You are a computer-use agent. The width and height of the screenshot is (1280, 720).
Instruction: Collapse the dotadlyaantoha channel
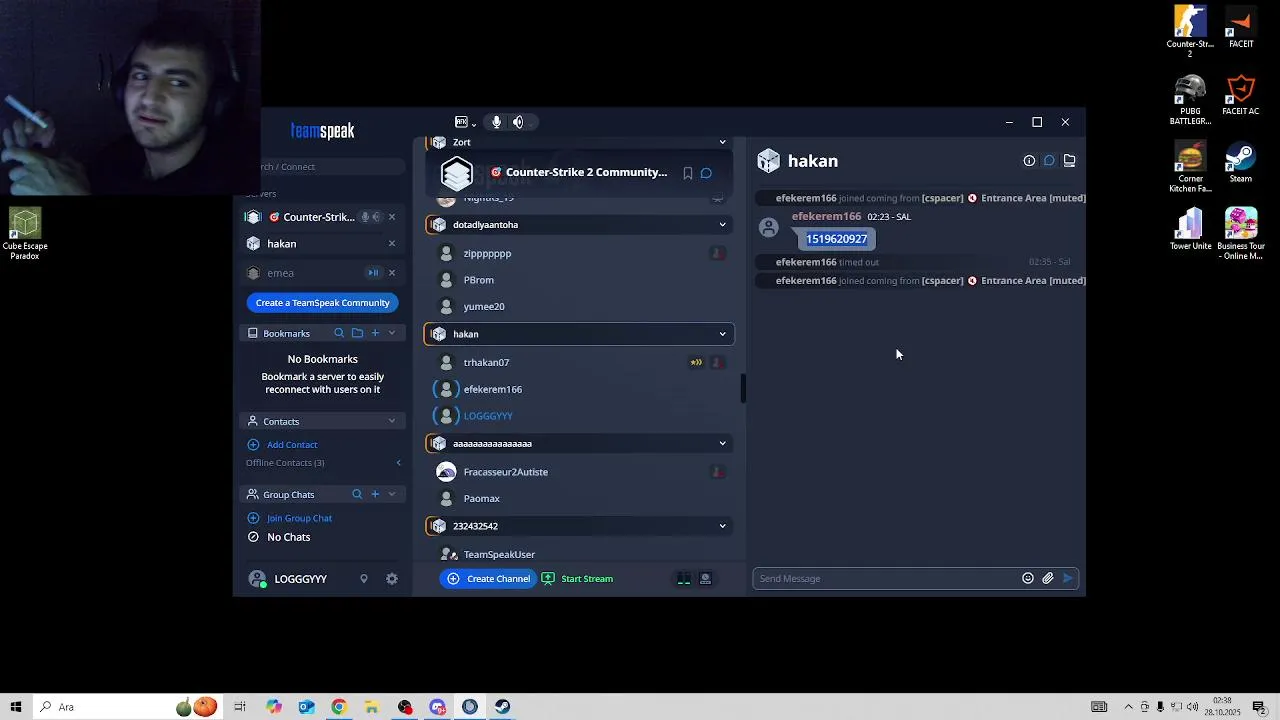pos(722,225)
